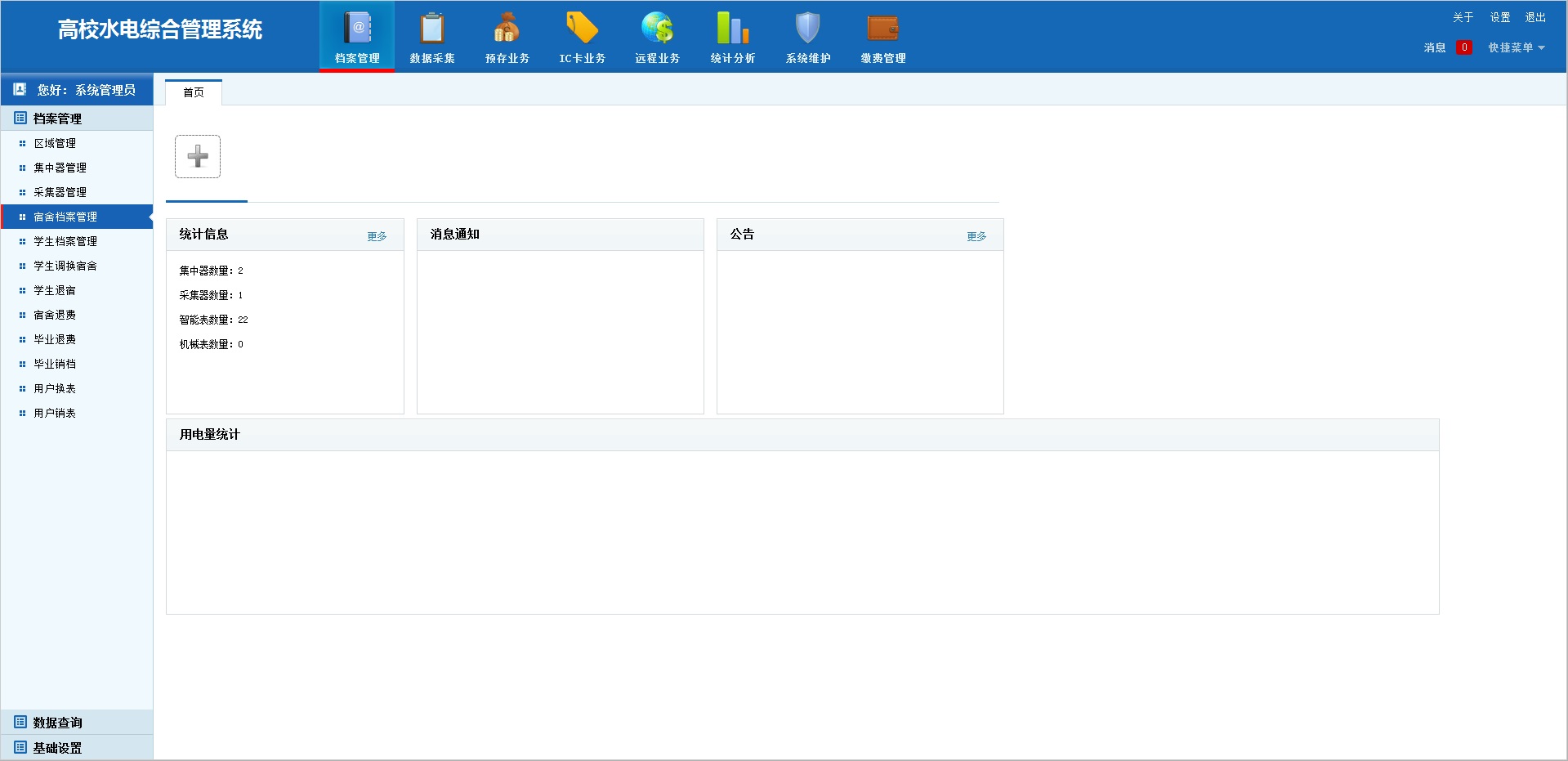Viewport: 1568px width, 761px height.
Task: Click the 数据采集 clipboard icon
Action: pyautogui.click(x=432, y=29)
